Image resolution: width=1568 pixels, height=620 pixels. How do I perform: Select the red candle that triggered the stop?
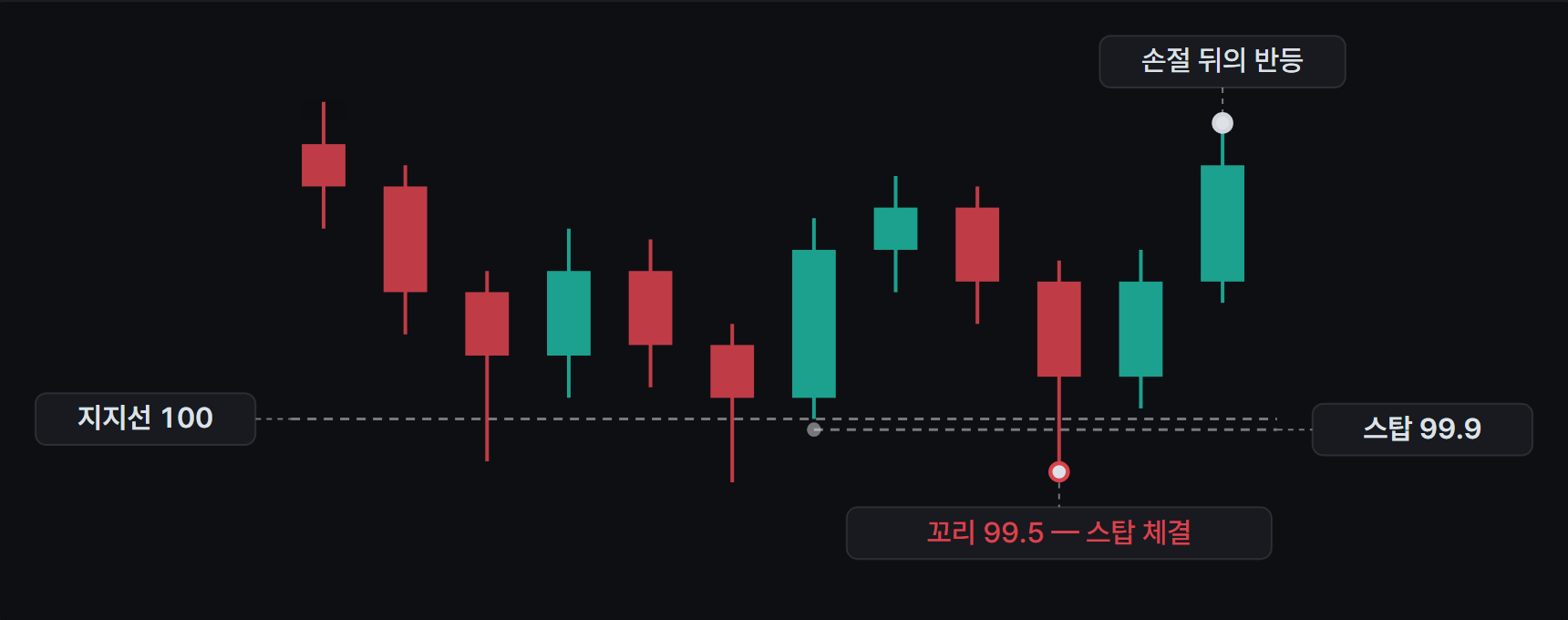1058,329
